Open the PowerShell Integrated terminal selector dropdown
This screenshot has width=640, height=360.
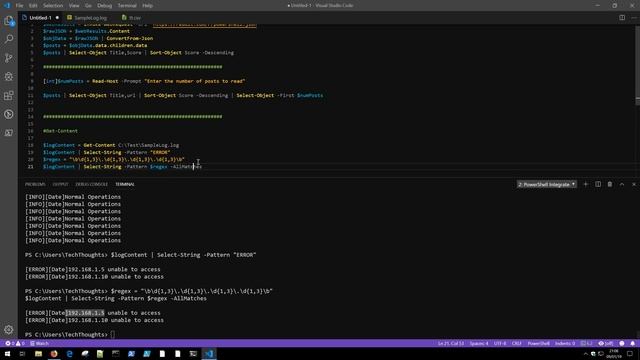[x=547, y=184]
